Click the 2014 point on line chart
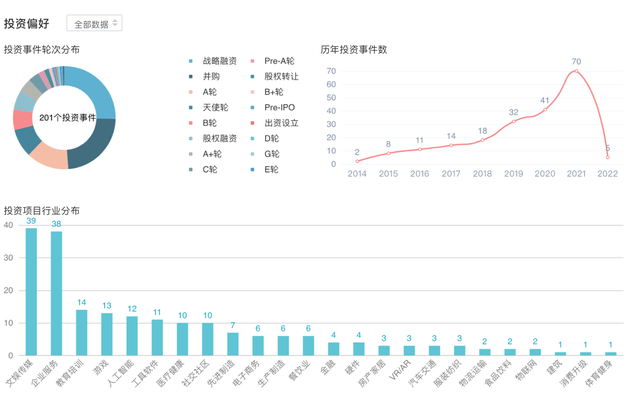The image size is (630, 398). 357,161
